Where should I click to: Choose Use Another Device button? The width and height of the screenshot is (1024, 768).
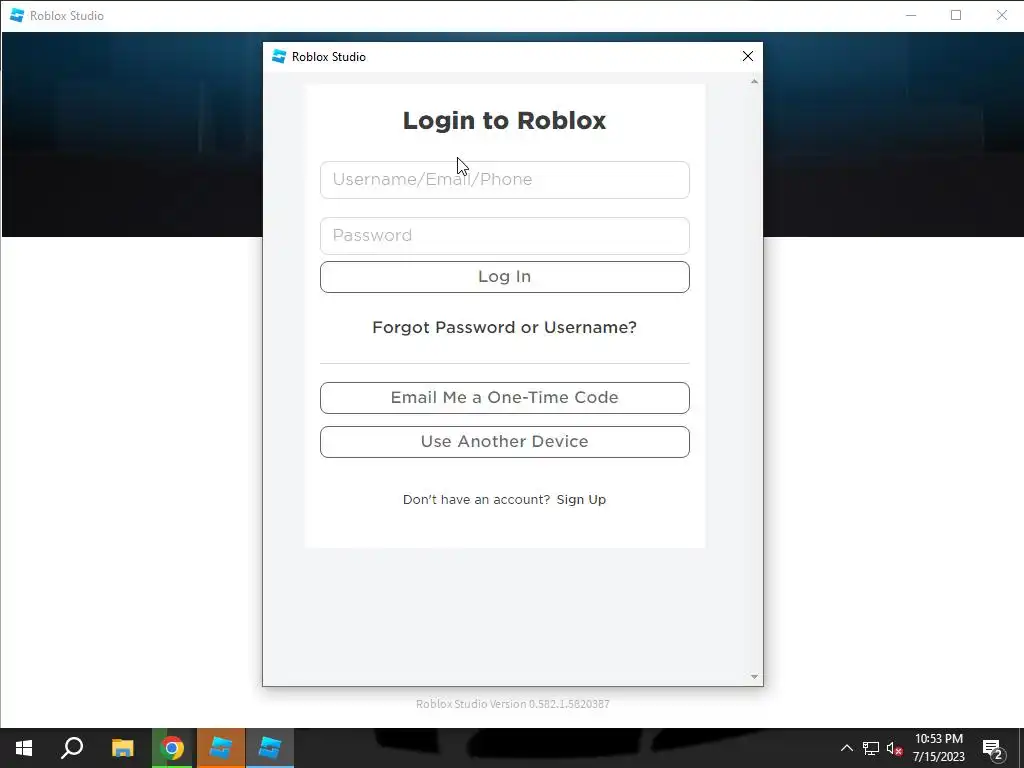pos(504,442)
